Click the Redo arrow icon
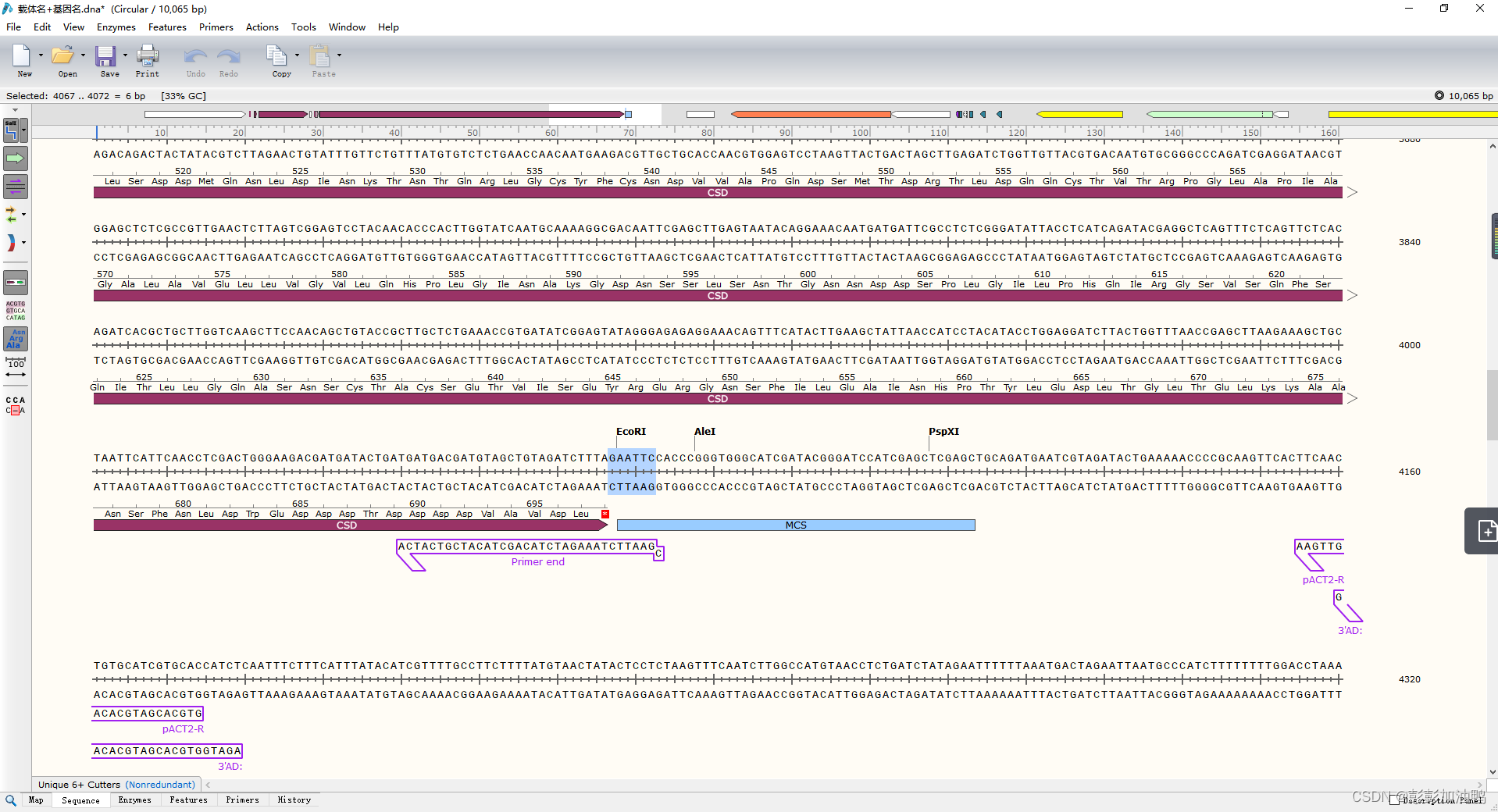1498x812 pixels. pos(229,55)
